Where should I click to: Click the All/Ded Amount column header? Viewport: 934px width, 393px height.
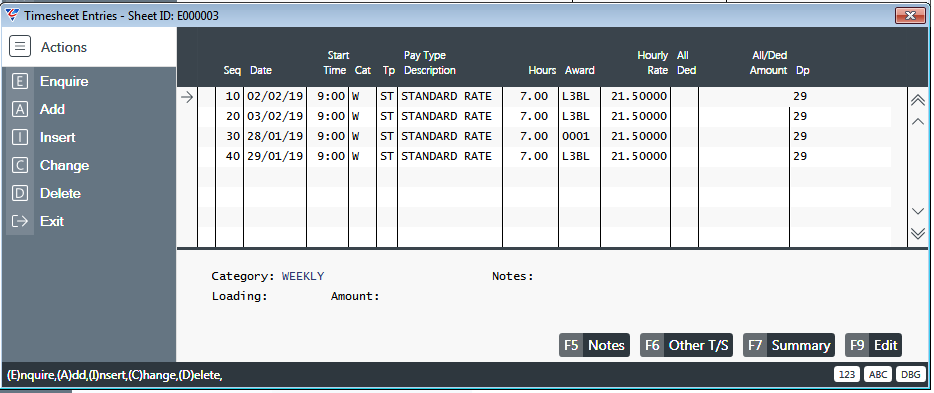click(x=768, y=63)
